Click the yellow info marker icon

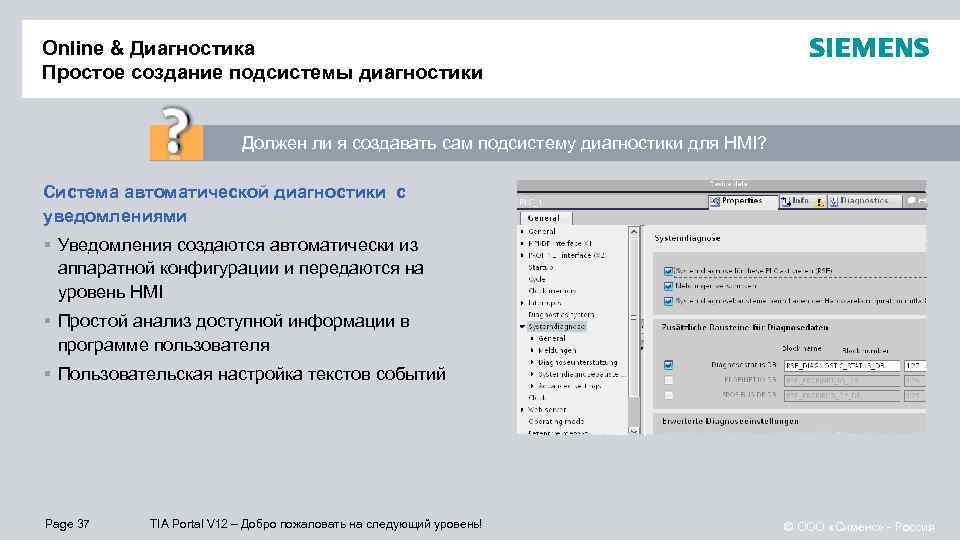tap(819, 202)
